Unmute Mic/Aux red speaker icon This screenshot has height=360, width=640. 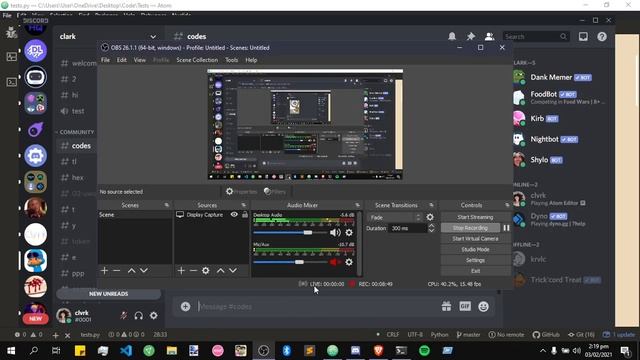coord(335,262)
